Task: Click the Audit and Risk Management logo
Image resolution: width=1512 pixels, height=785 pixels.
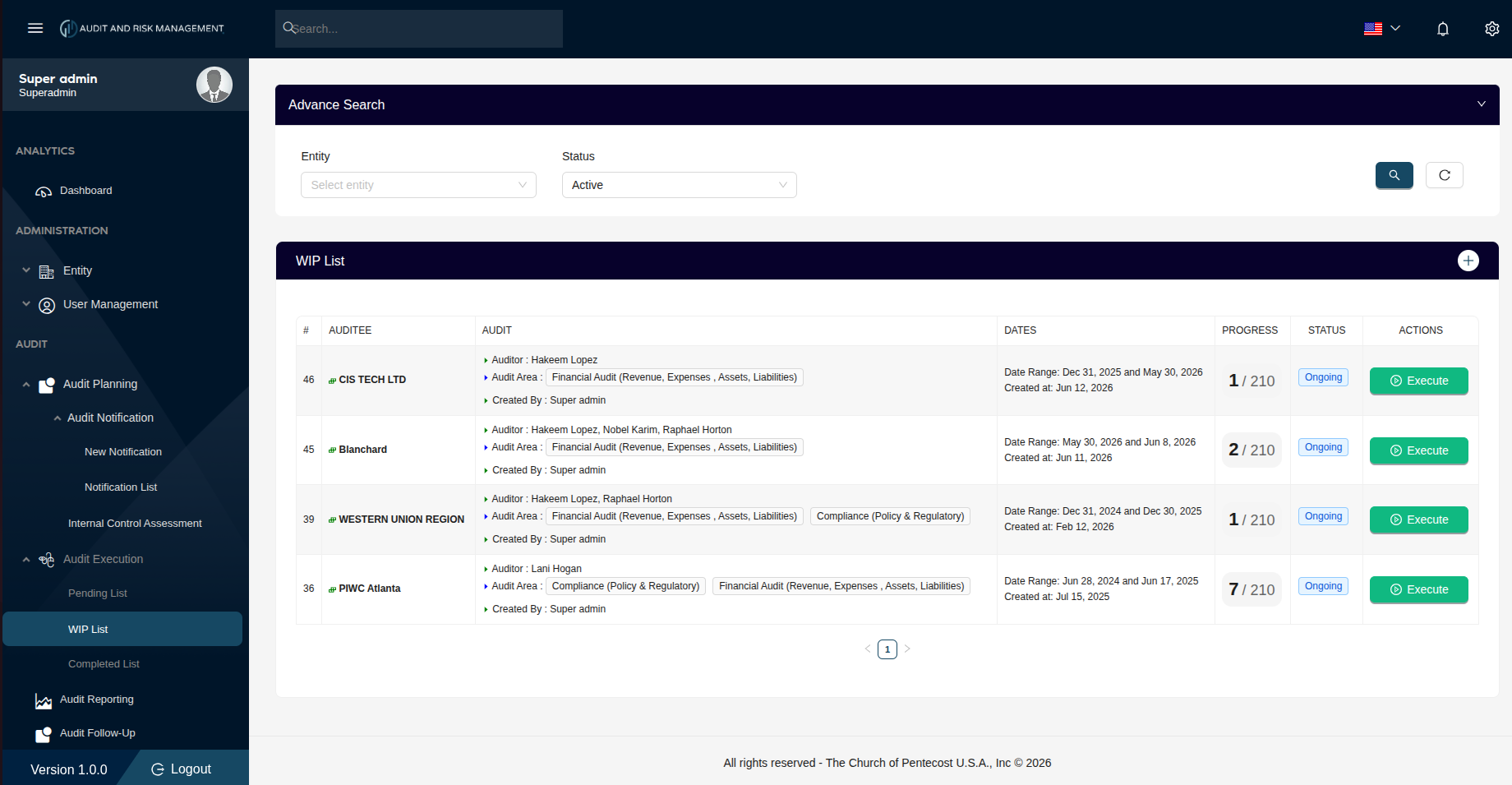Action: point(141,29)
